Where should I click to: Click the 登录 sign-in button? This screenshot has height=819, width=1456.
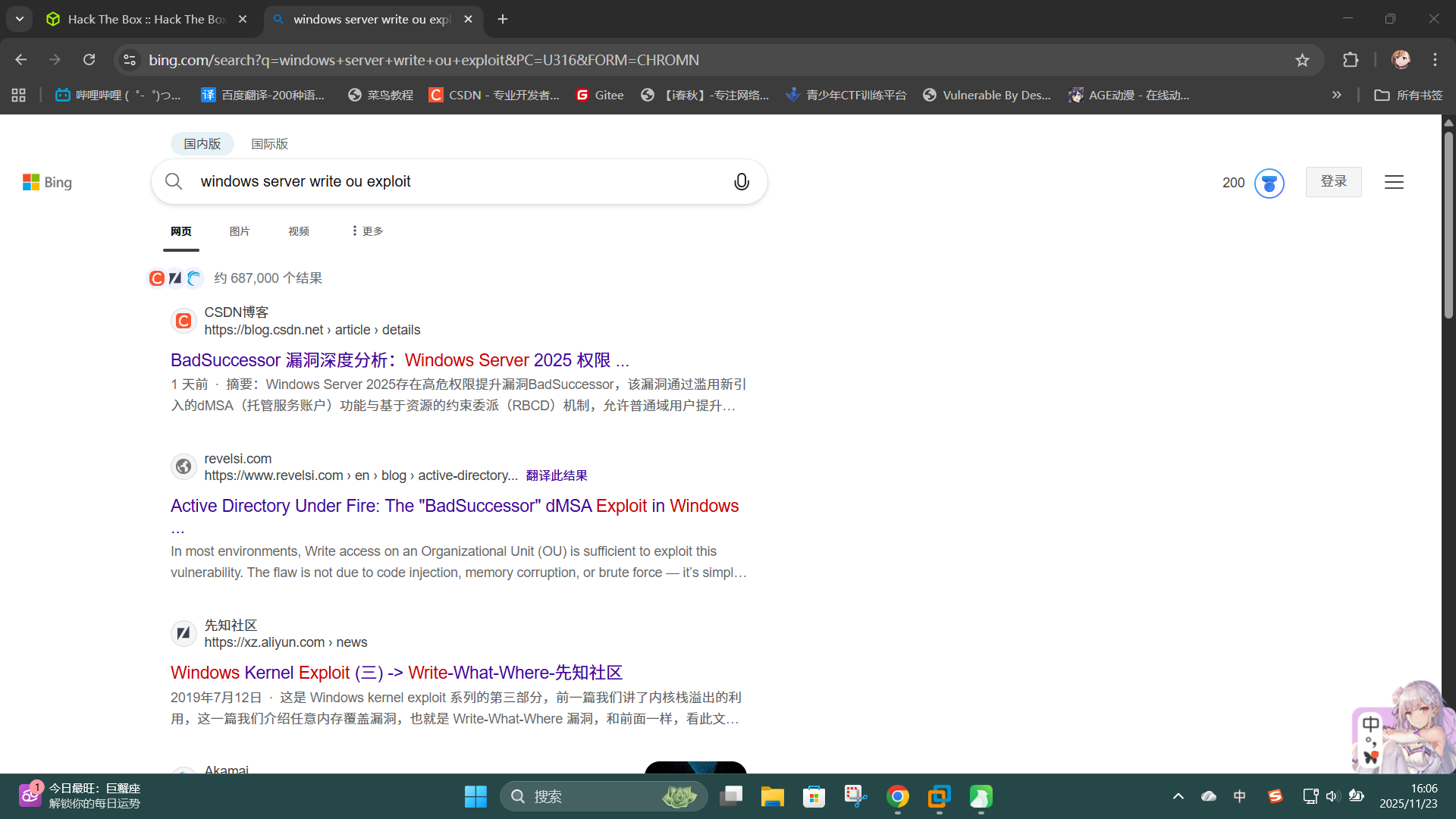1333,182
